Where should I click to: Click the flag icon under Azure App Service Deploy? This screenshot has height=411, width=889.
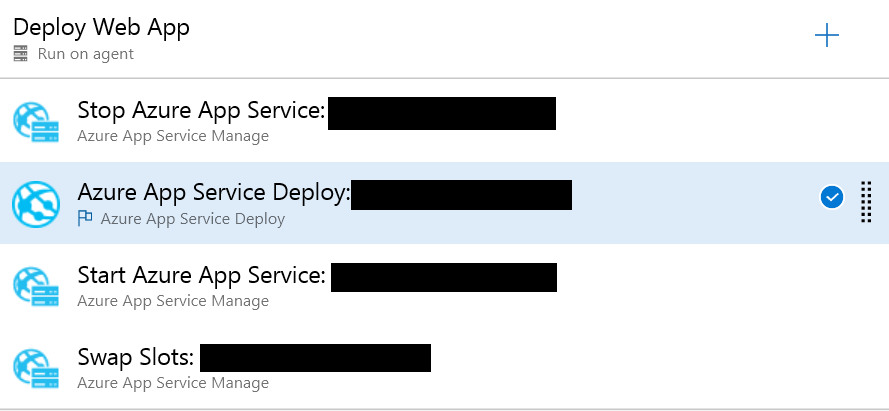(85, 218)
